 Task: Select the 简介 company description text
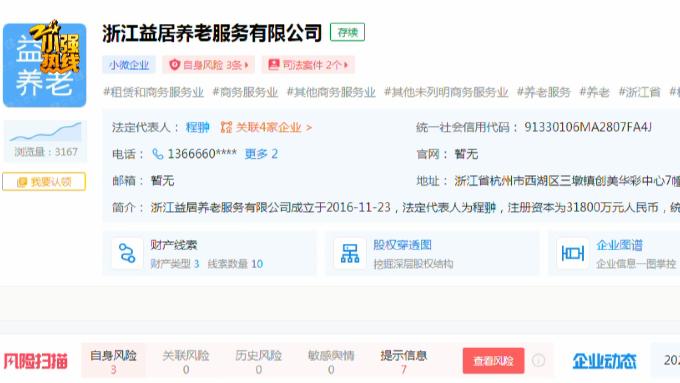tap(415, 207)
